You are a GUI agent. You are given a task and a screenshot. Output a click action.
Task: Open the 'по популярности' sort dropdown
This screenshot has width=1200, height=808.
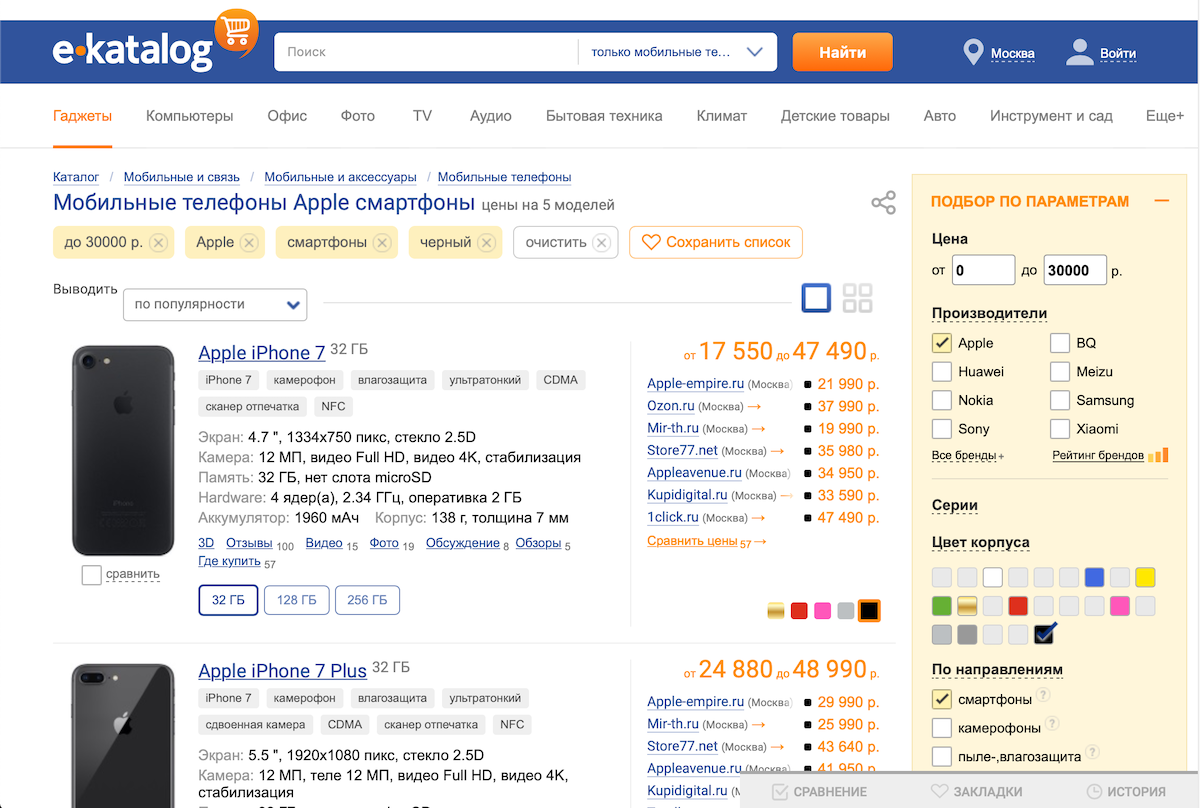(215, 304)
